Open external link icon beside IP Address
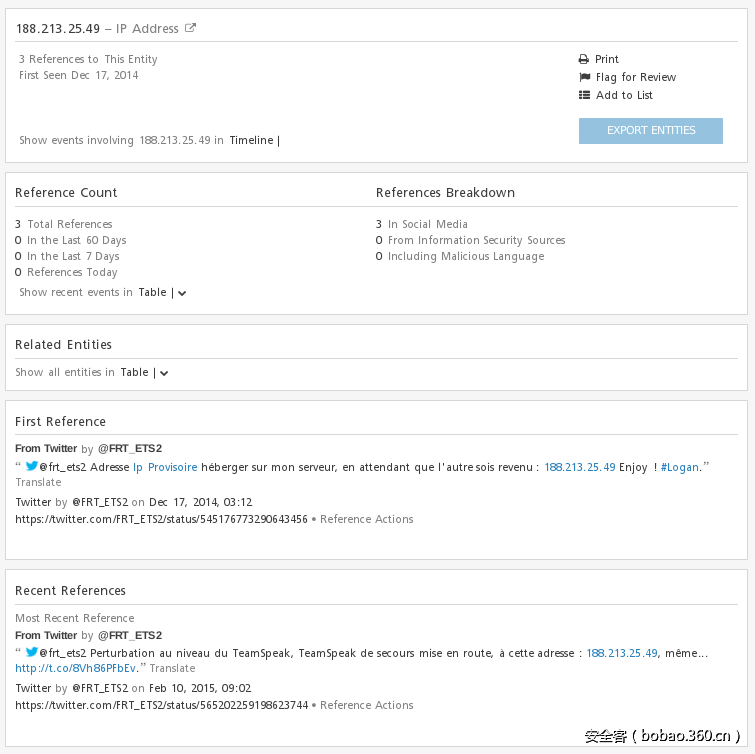 point(191,28)
